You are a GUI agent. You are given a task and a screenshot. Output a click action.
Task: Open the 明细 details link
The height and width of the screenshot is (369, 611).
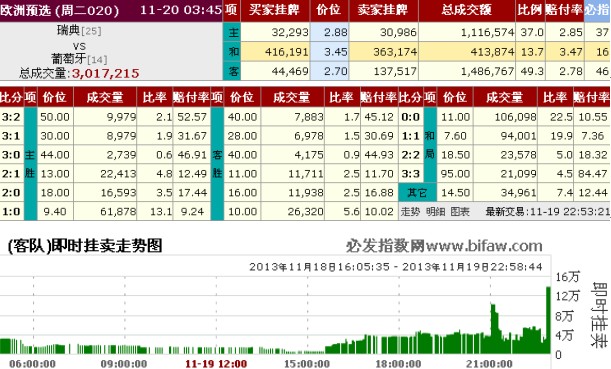click(435, 212)
